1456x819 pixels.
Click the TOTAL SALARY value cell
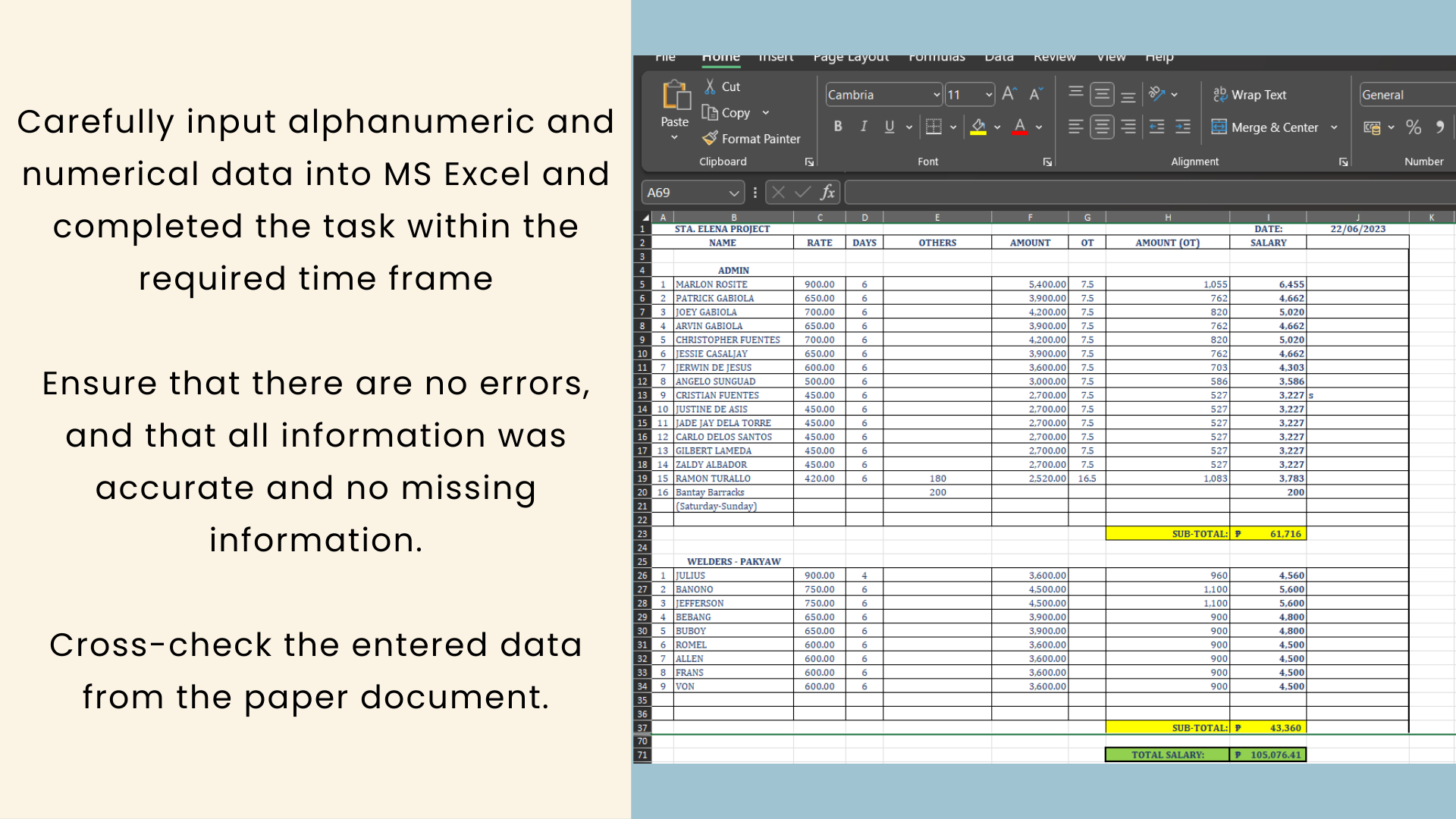[x=1268, y=755]
